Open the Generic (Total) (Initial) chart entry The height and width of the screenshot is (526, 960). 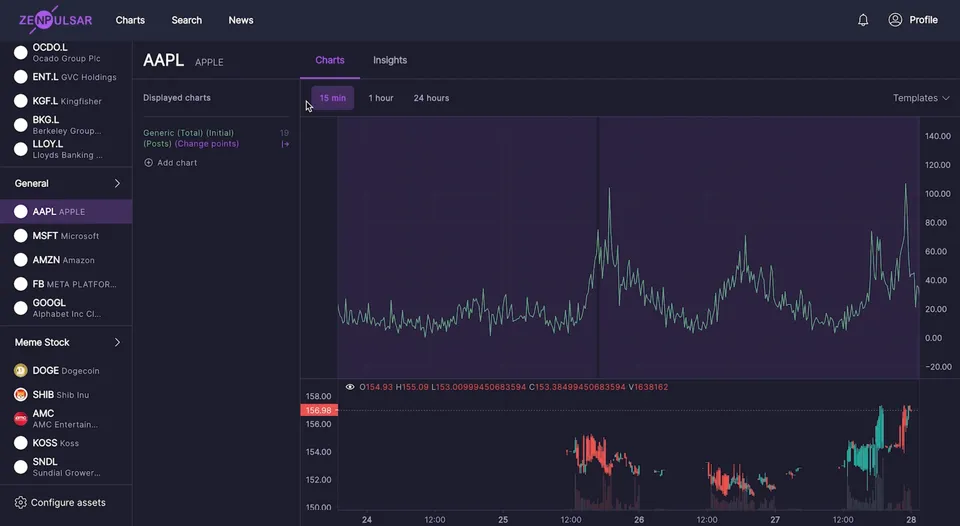(x=191, y=138)
